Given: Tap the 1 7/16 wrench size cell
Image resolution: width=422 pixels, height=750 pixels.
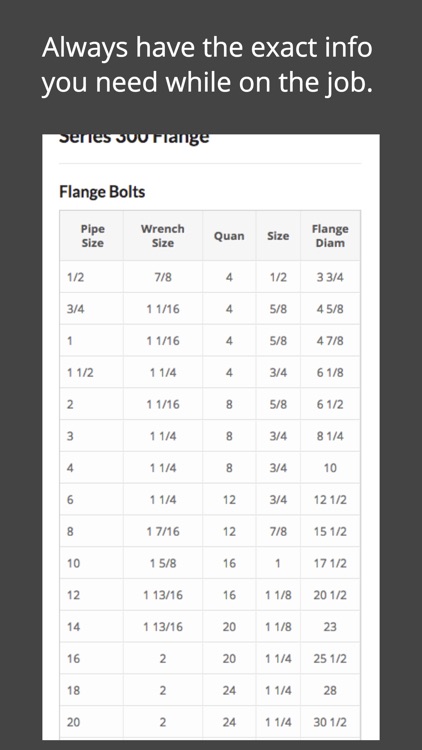Looking at the screenshot, I should pos(163,531).
